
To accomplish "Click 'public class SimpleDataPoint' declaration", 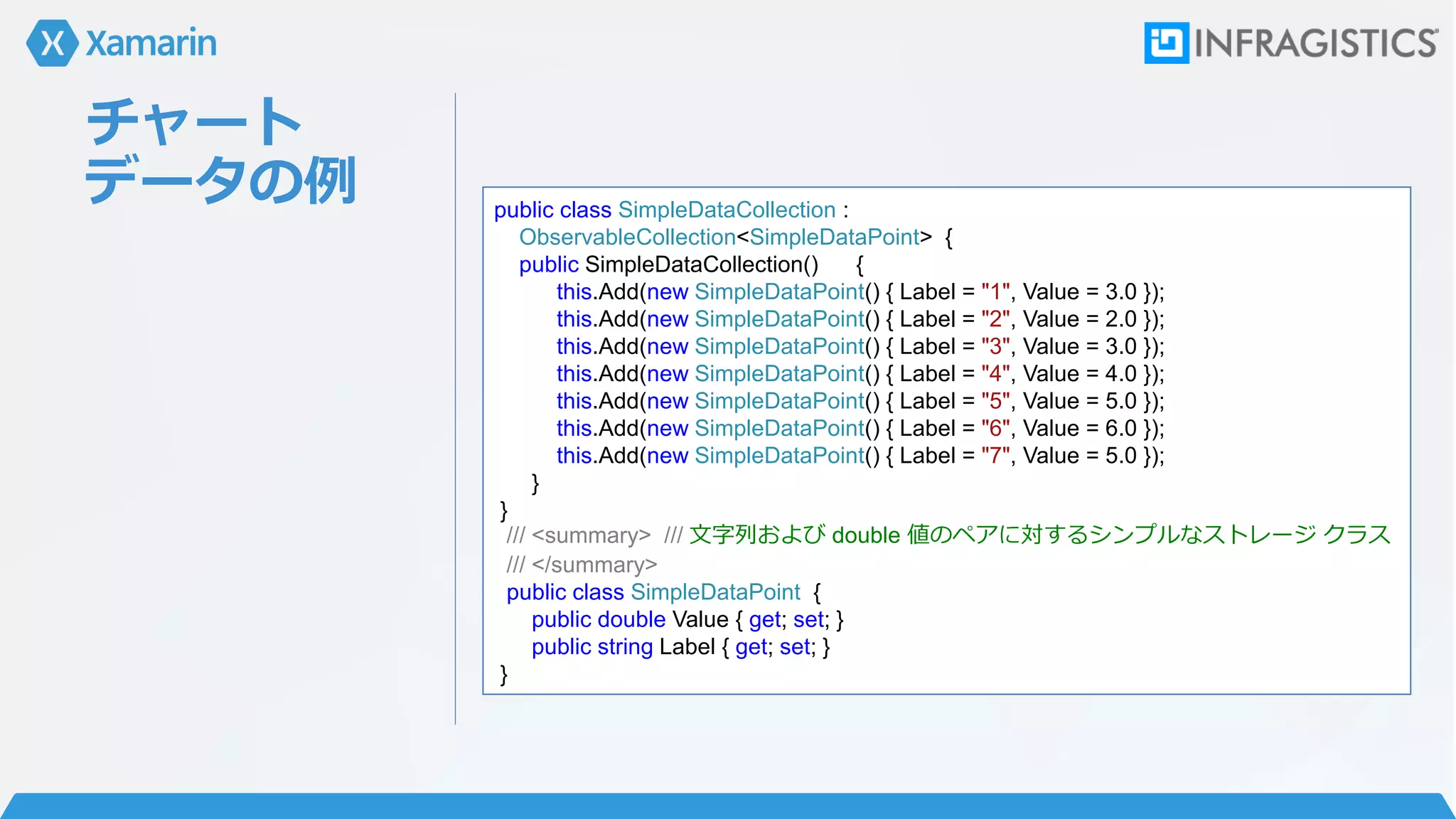I will click(653, 592).
